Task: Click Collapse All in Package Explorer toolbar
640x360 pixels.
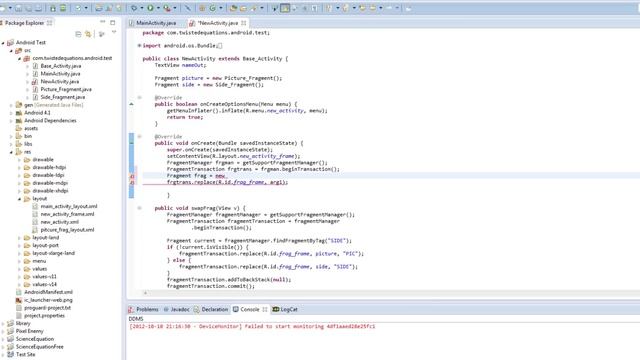Action: click(78, 34)
